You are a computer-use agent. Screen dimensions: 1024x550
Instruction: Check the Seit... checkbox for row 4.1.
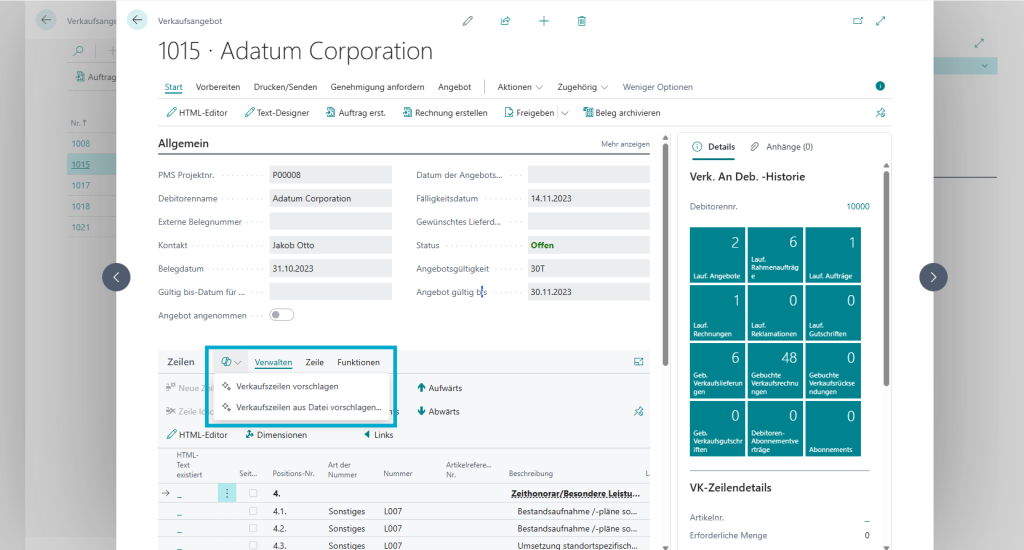tap(253, 511)
